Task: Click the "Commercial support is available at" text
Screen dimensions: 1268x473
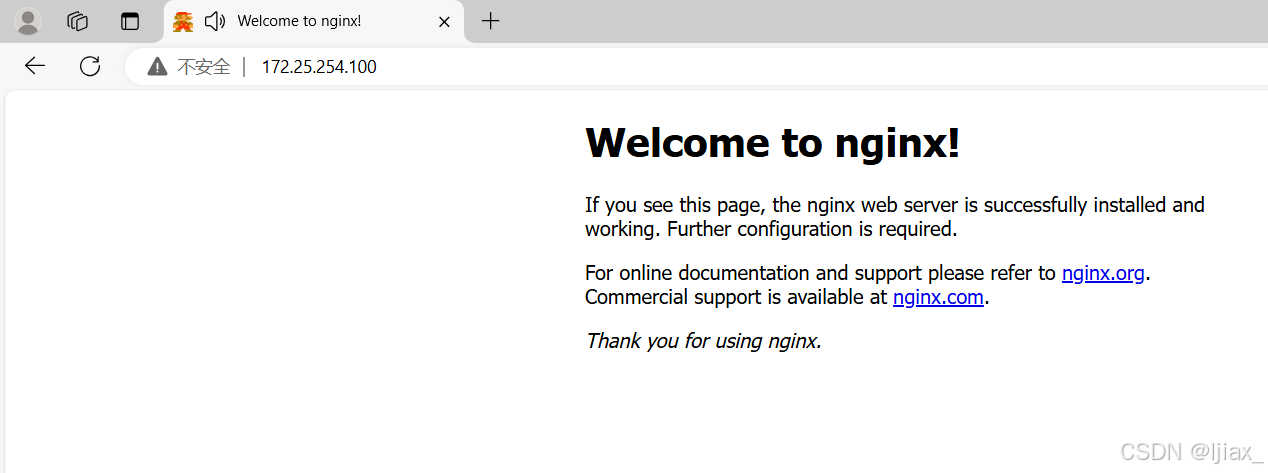Action: 736,297
